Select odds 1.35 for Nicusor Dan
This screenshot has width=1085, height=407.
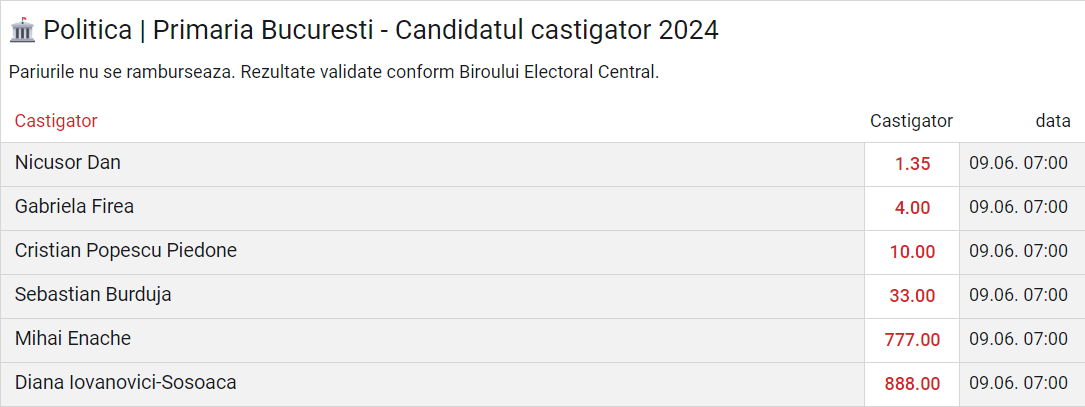tap(912, 164)
